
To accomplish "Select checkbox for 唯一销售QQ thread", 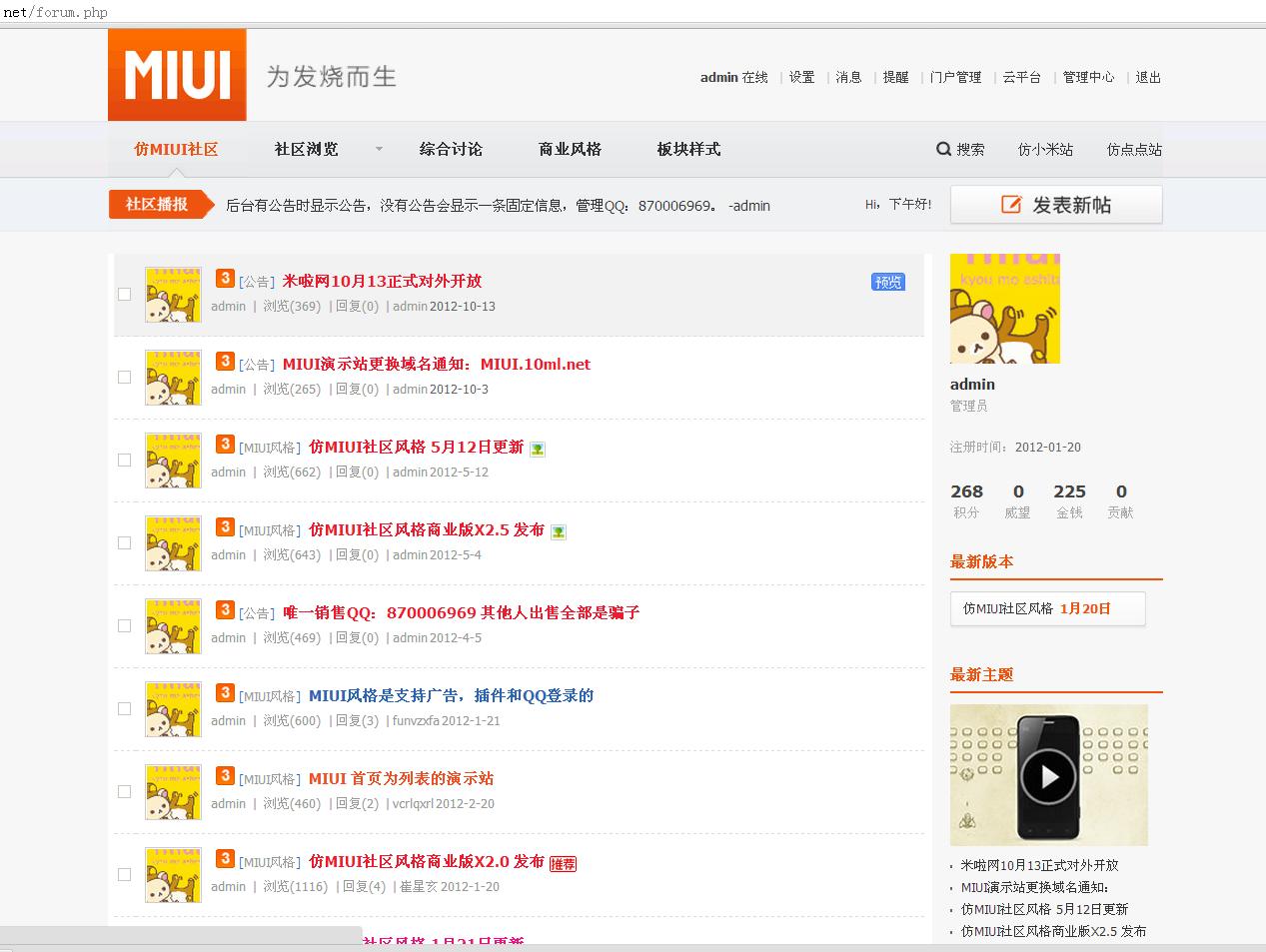I will [x=125, y=625].
